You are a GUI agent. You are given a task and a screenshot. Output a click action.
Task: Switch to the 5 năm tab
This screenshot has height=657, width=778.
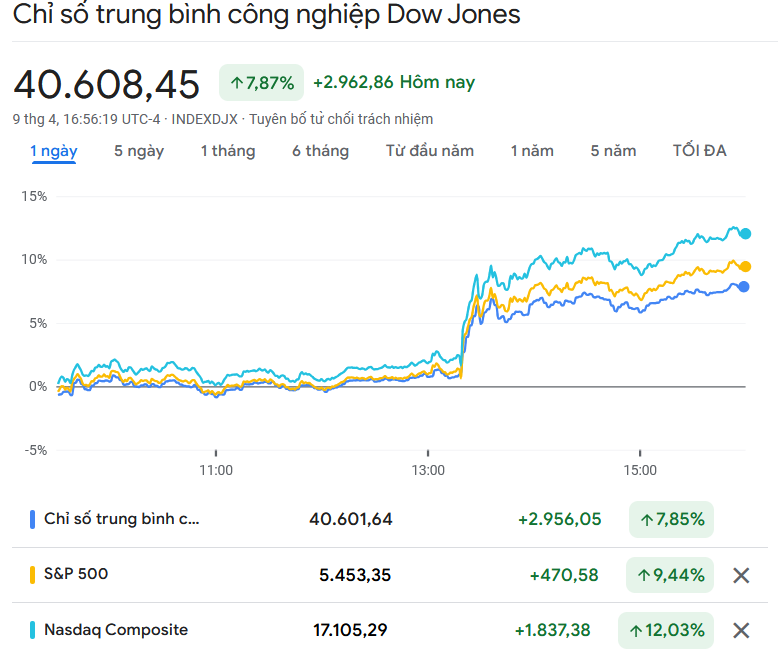click(613, 151)
